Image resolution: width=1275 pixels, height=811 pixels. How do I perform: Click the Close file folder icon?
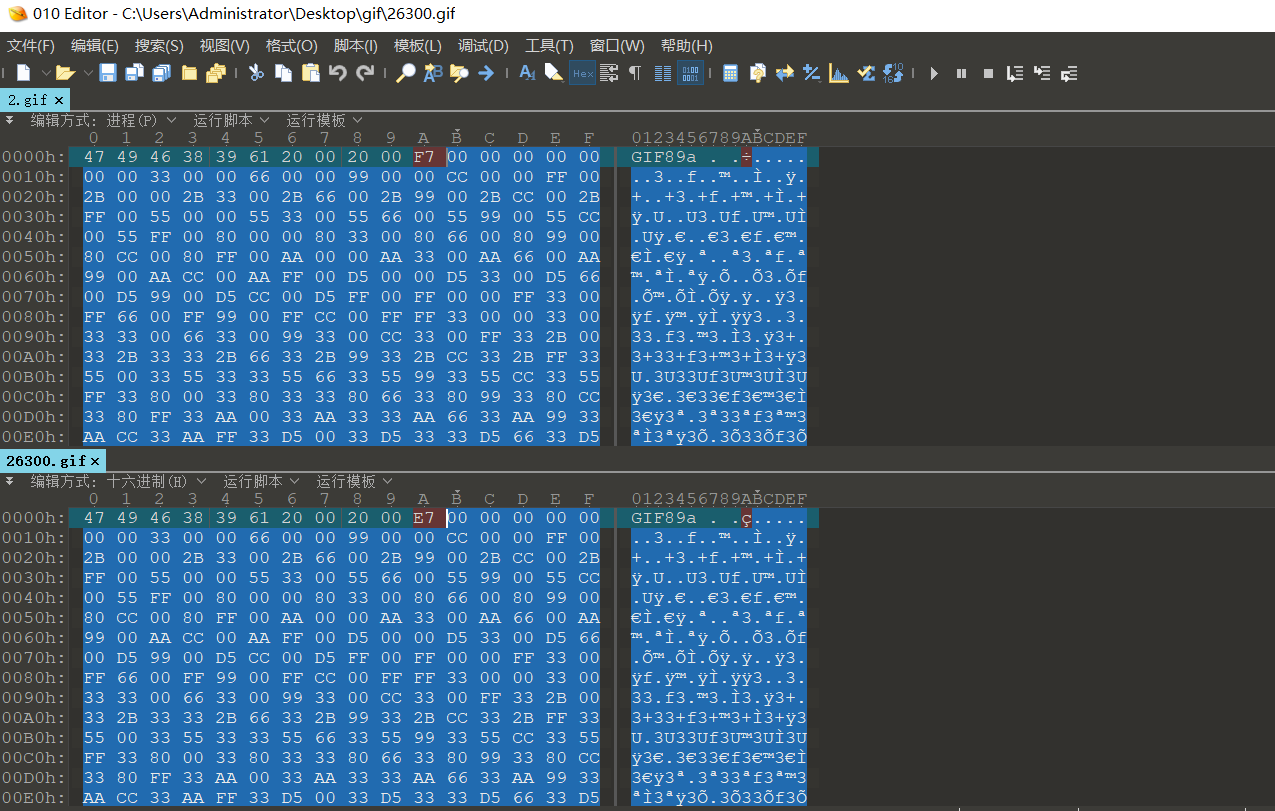(188, 73)
